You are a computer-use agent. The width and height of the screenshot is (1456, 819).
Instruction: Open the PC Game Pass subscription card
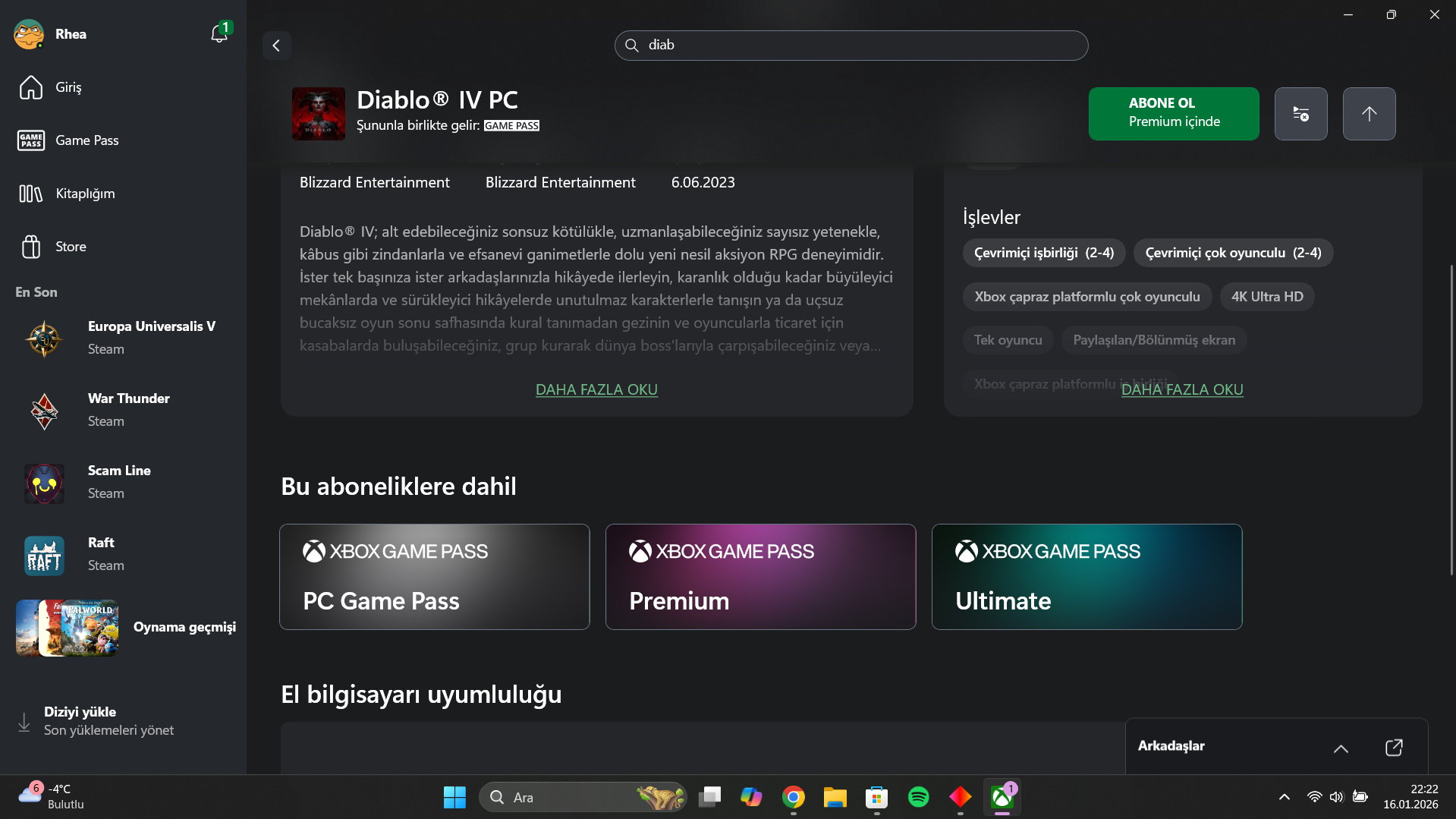[x=435, y=577]
